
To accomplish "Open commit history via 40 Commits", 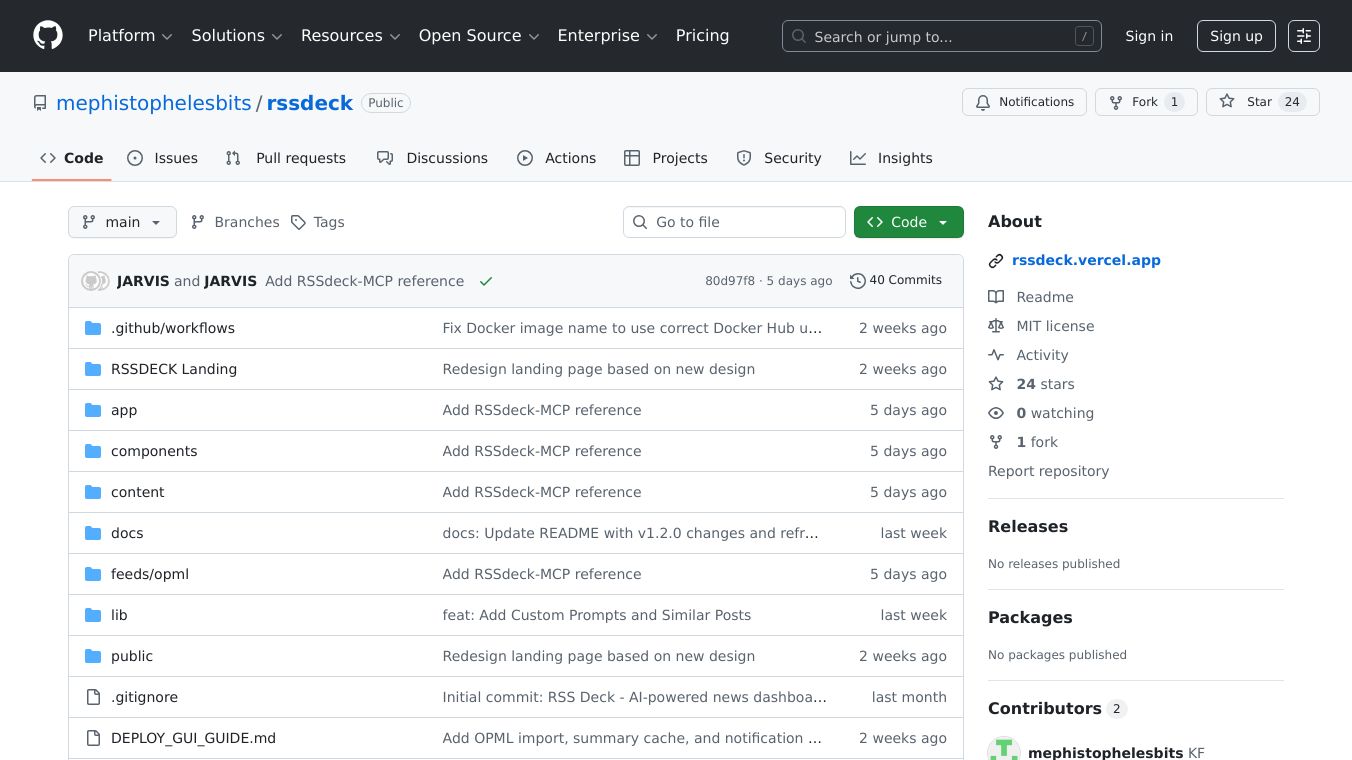I will click(x=896, y=281).
